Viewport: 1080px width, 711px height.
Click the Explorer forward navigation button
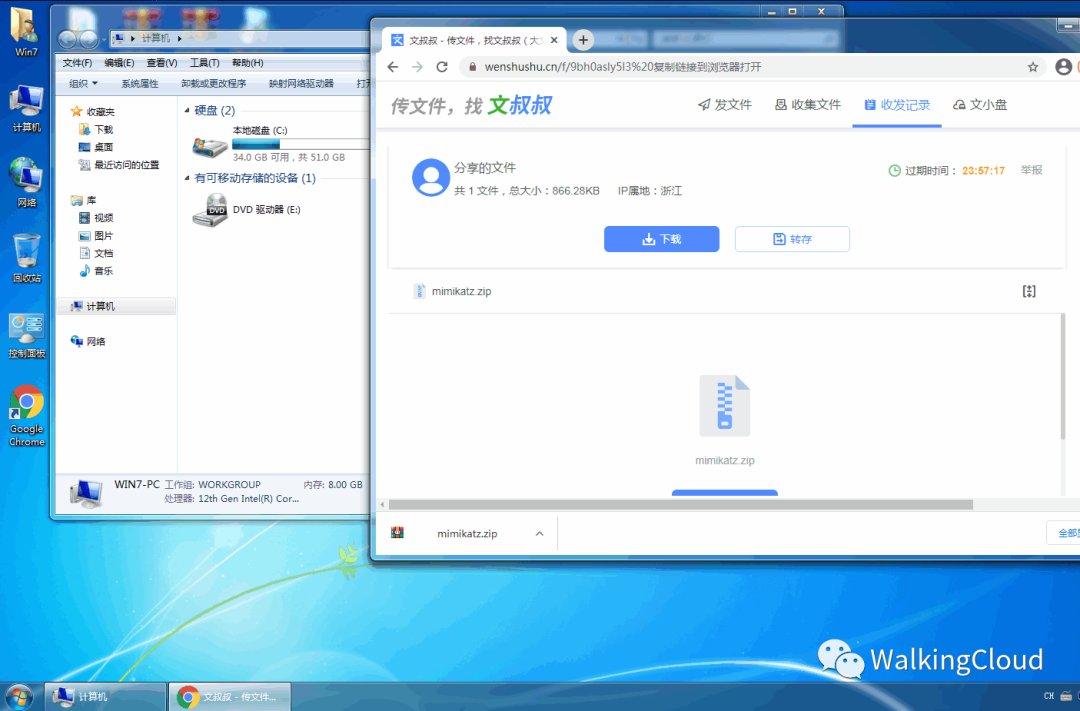[x=89, y=39]
